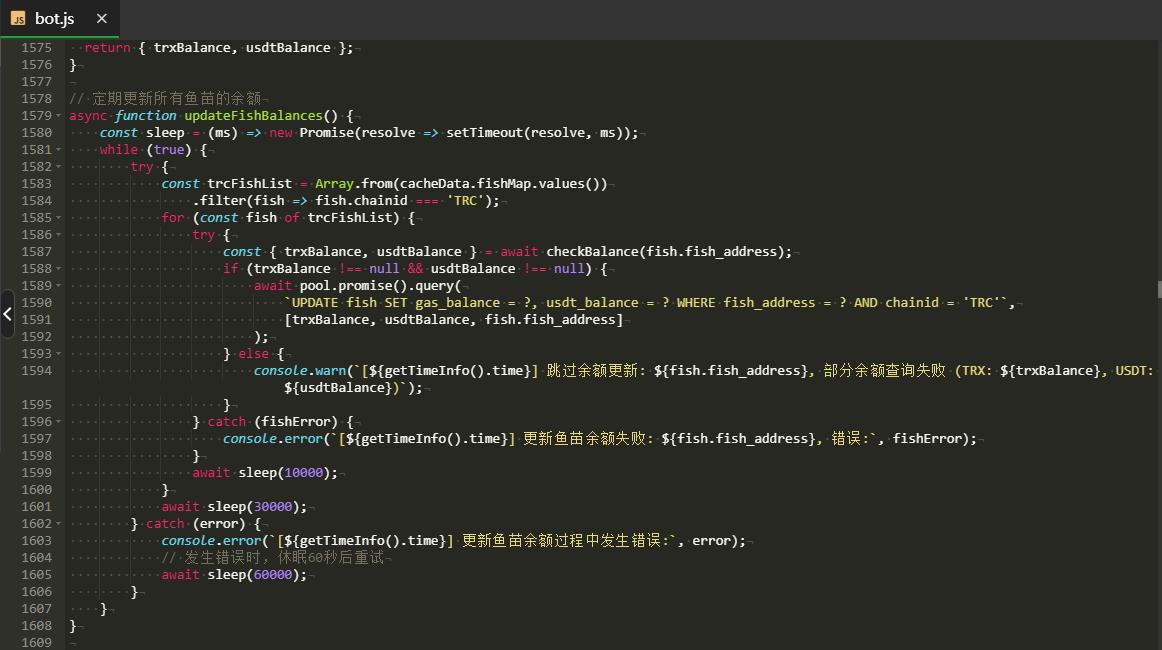Collapse the updateFishBalances function at line 1579
1162x650 pixels.
[59, 116]
